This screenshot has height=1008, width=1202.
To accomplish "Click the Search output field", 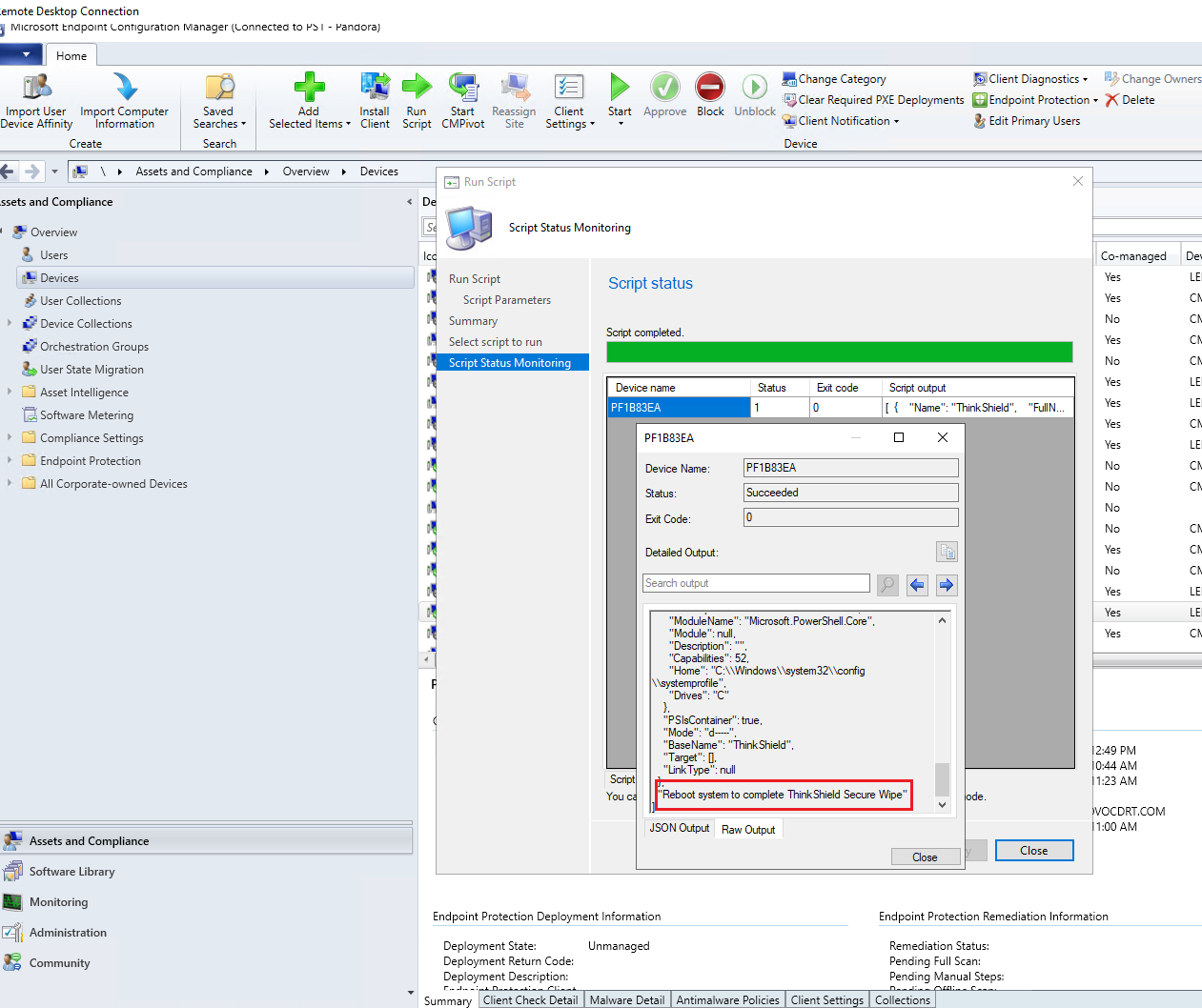I will click(x=757, y=583).
